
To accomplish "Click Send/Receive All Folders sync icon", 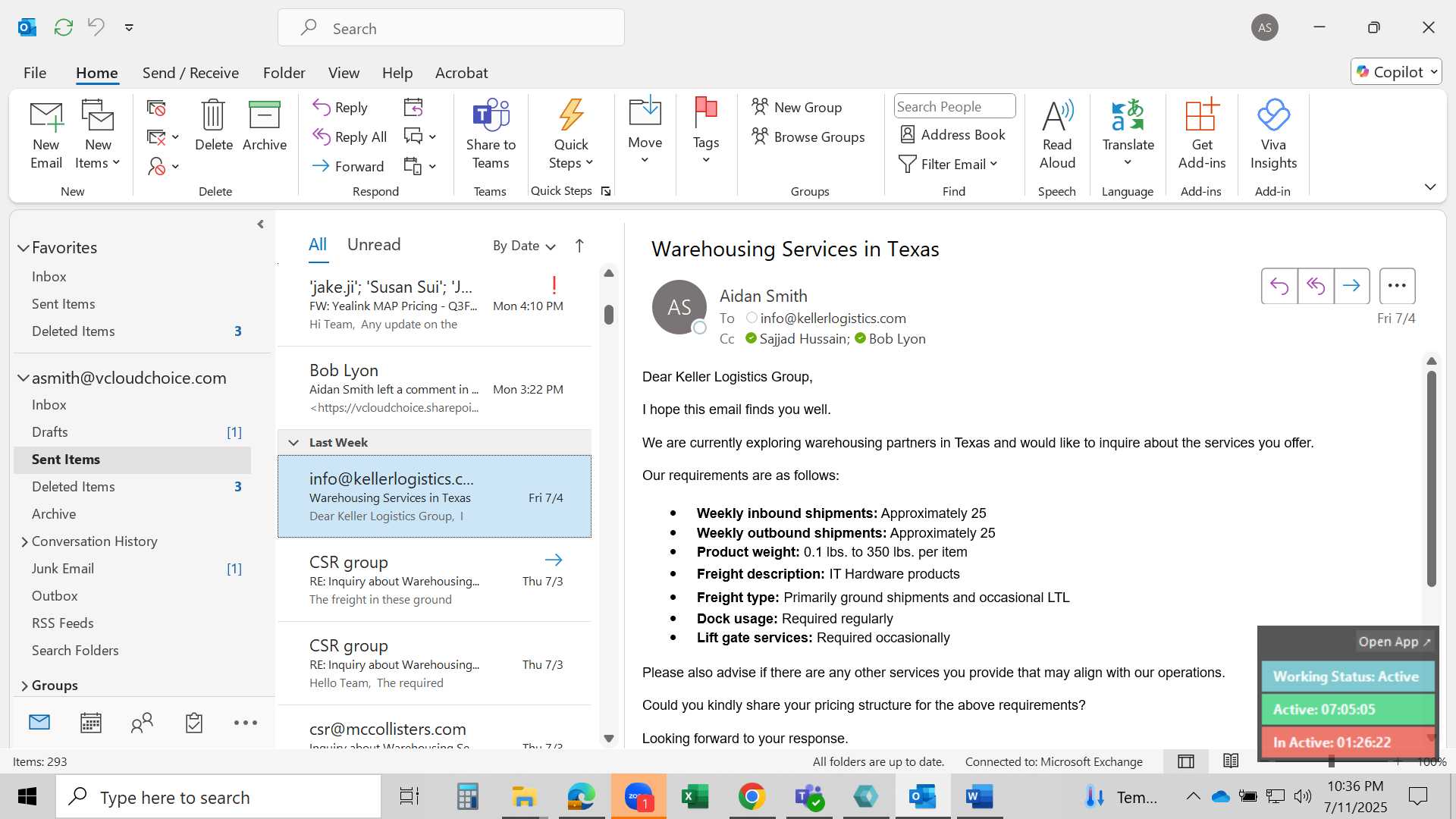I will point(64,27).
